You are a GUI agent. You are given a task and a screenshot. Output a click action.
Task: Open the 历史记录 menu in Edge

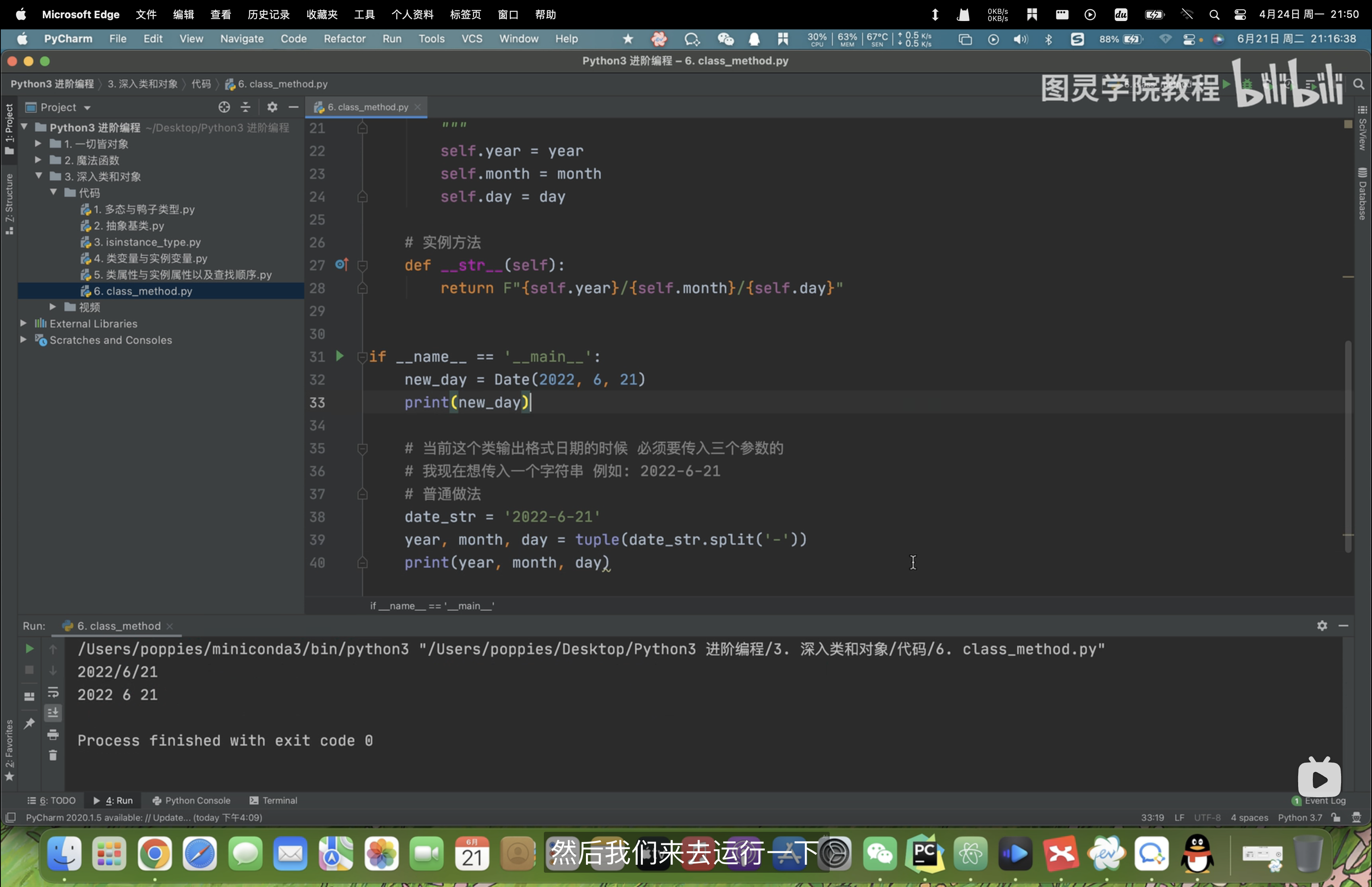click(268, 14)
